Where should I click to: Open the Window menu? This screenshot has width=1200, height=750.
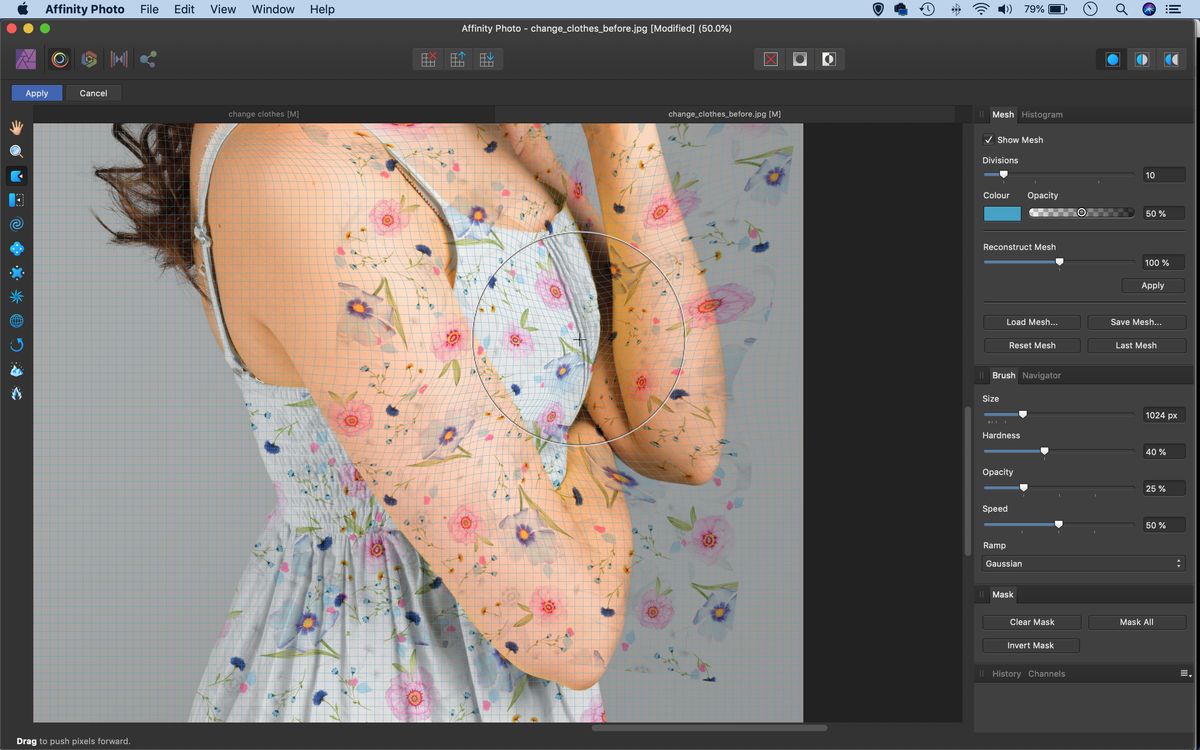point(272,9)
